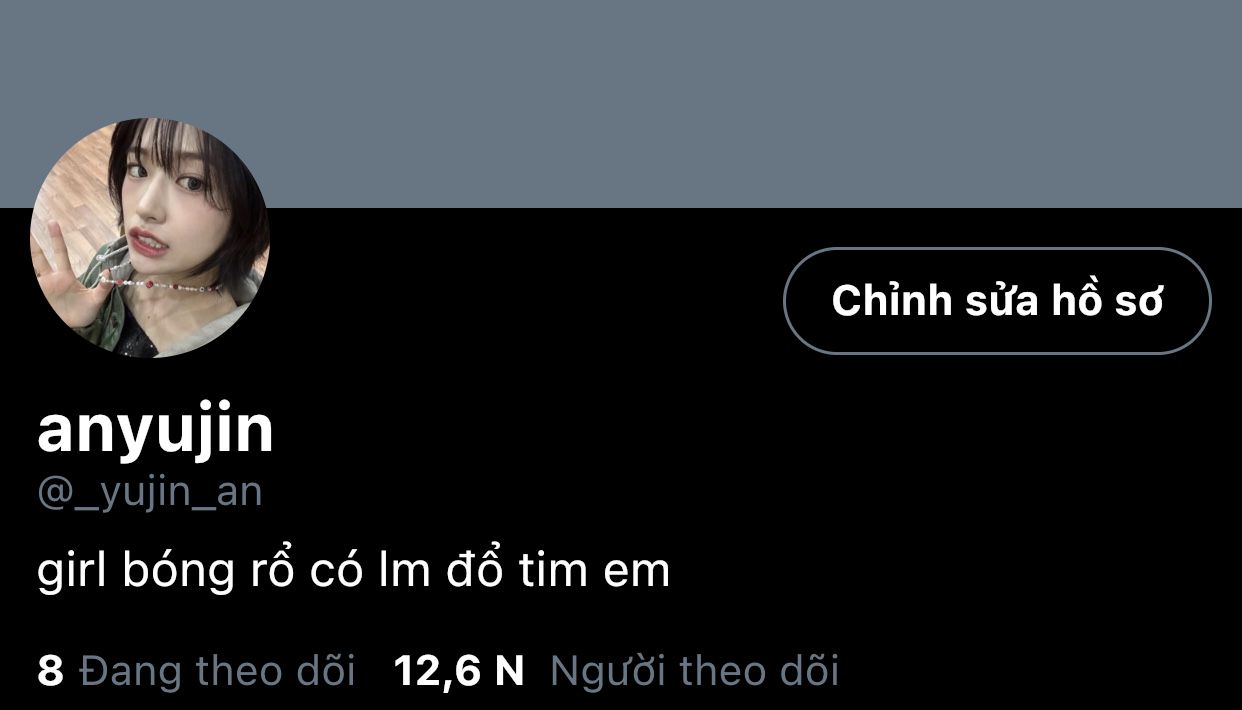This screenshot has height=710, width=1242.
Task: Click the following count number 8
Action: pos(50,670)
